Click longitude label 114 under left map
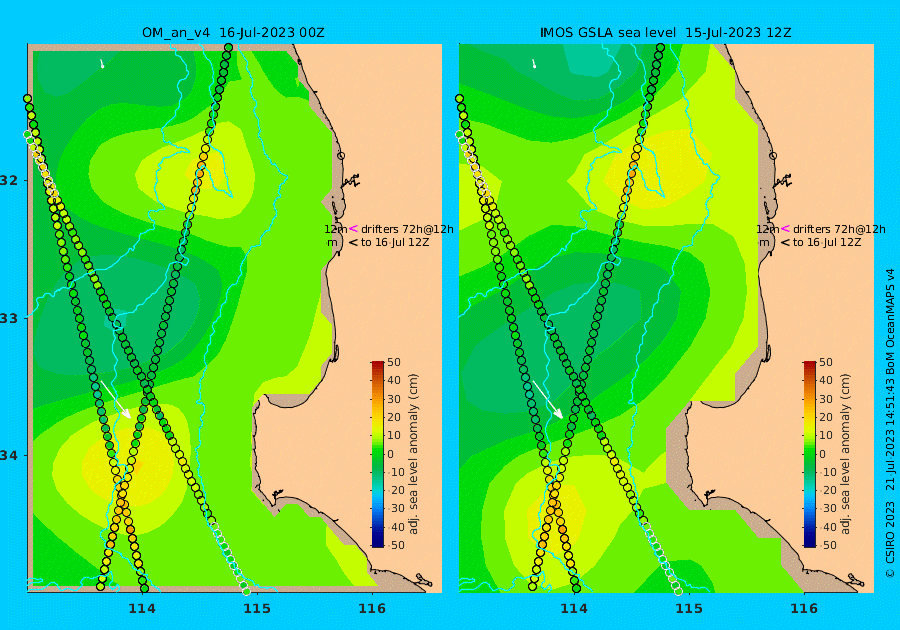900x630 pixels. (x=142, y=608)
